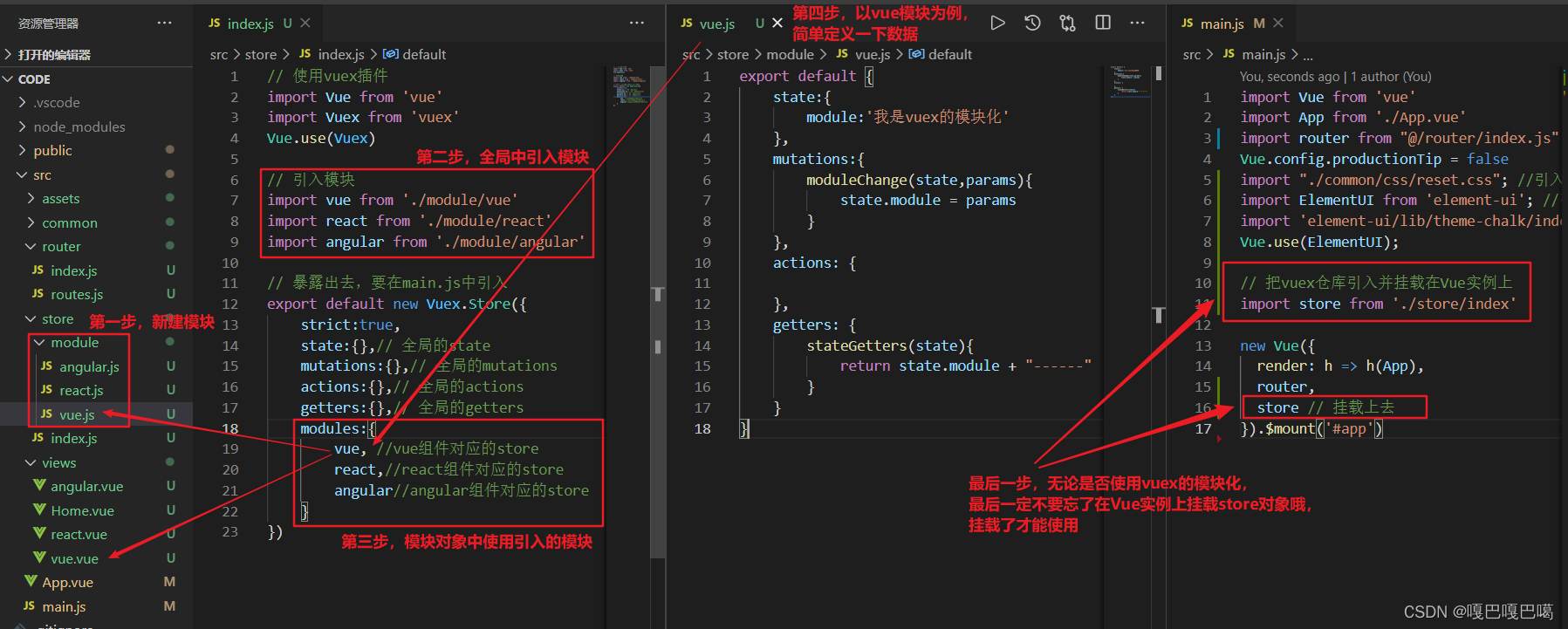Screen dimensions: 1568x629
Task: Click line 18 'modules:{' in index.js
Action: (338, 428)
